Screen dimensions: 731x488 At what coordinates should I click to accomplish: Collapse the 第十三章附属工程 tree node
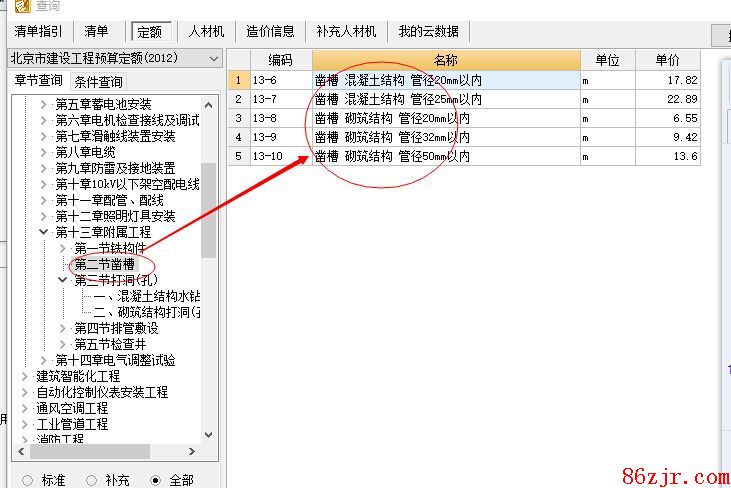44,232
